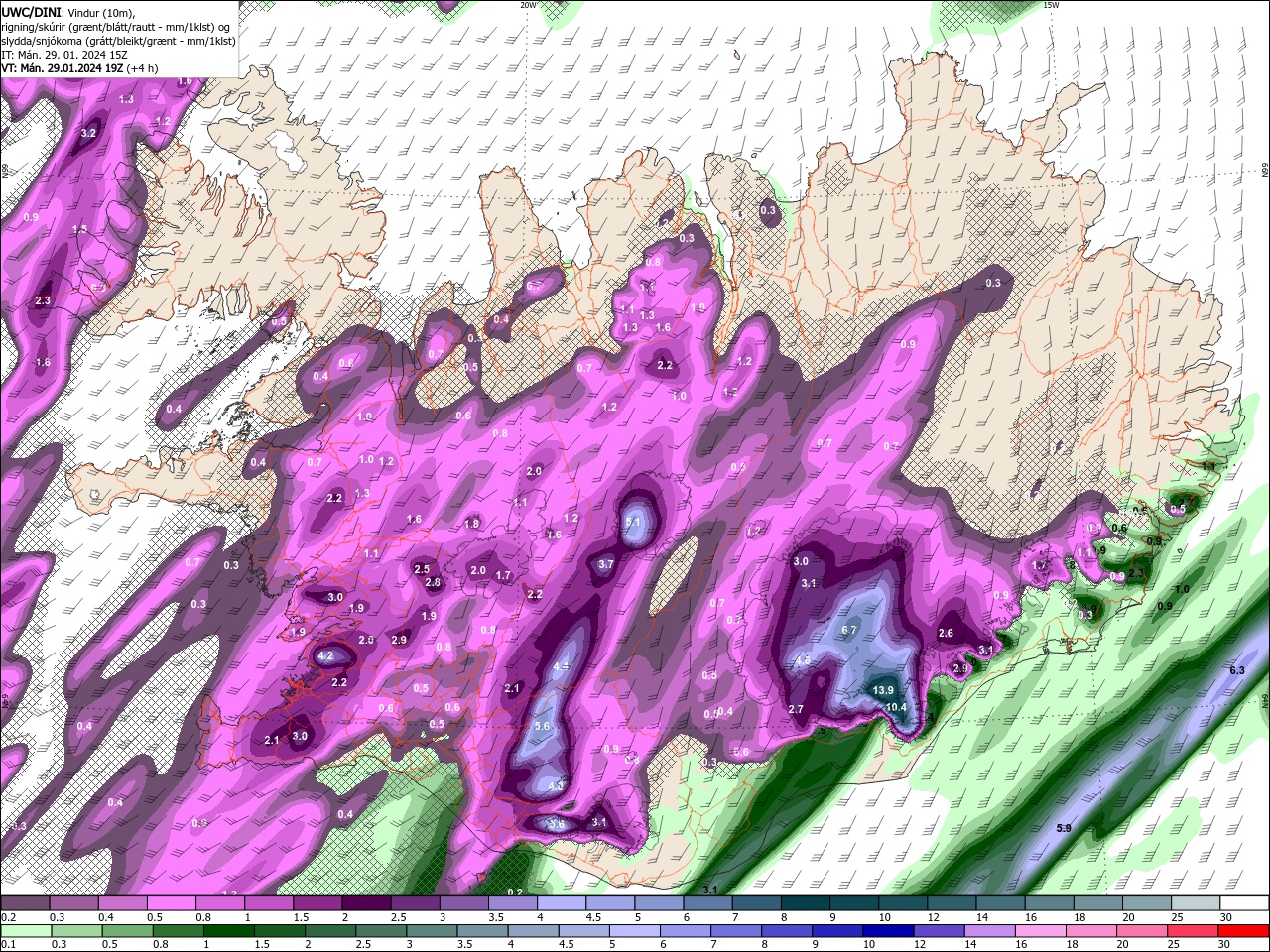Click the 'rigning/skúrir' legend description line
The height and width of the screenshot is (952, 1270).
click(x=116, y=27)
